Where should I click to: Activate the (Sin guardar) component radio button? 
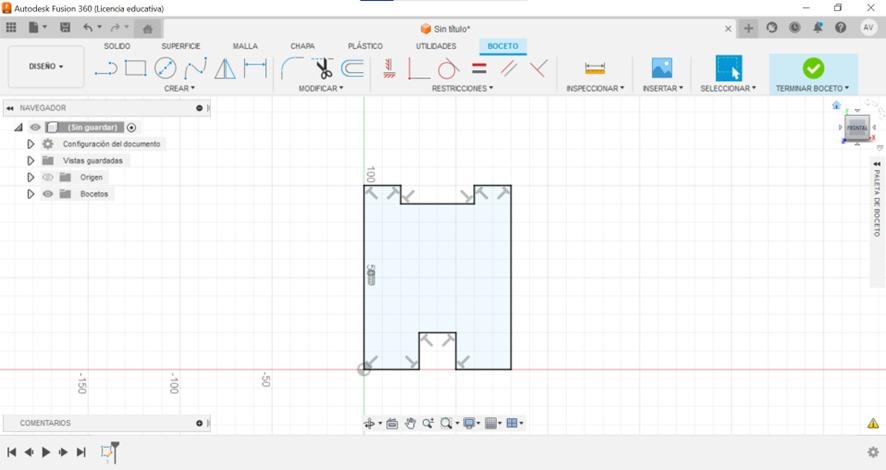click(x=132, y=128)
